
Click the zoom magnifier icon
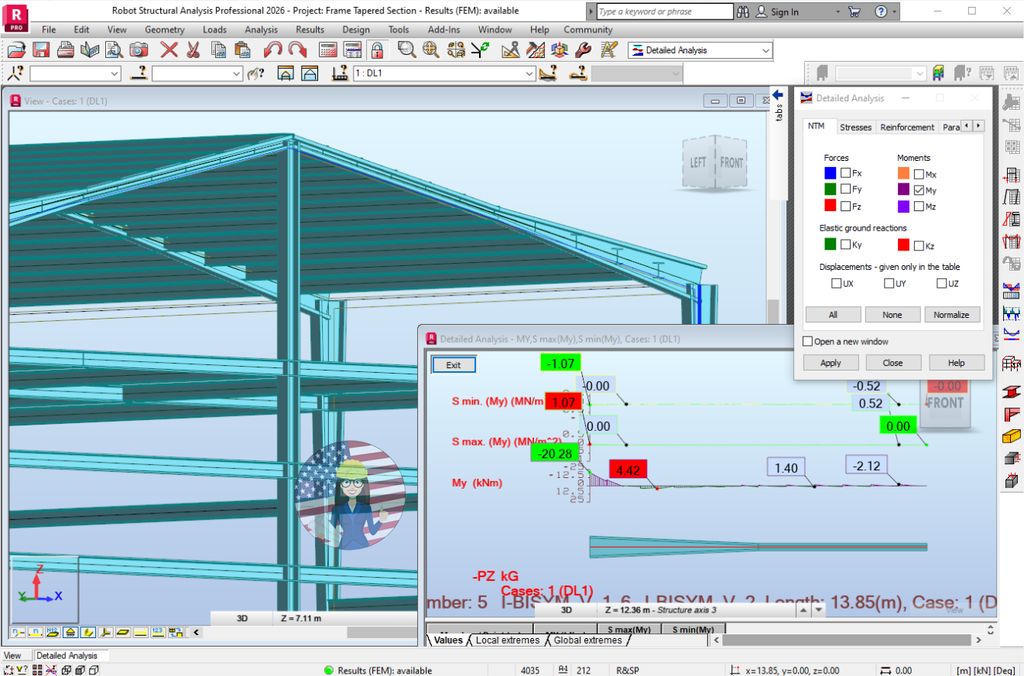pyautogui.click(x=406, y=50)
